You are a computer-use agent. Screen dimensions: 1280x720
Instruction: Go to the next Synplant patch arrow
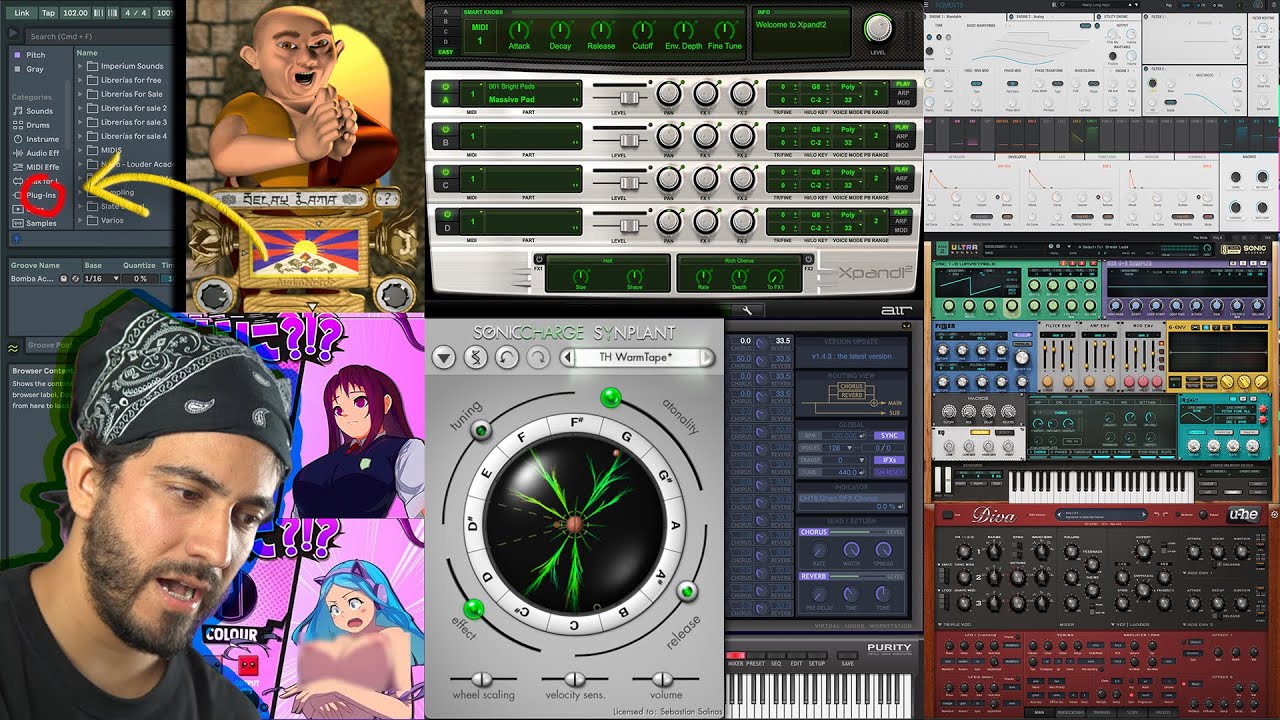[x=707, y=357]
